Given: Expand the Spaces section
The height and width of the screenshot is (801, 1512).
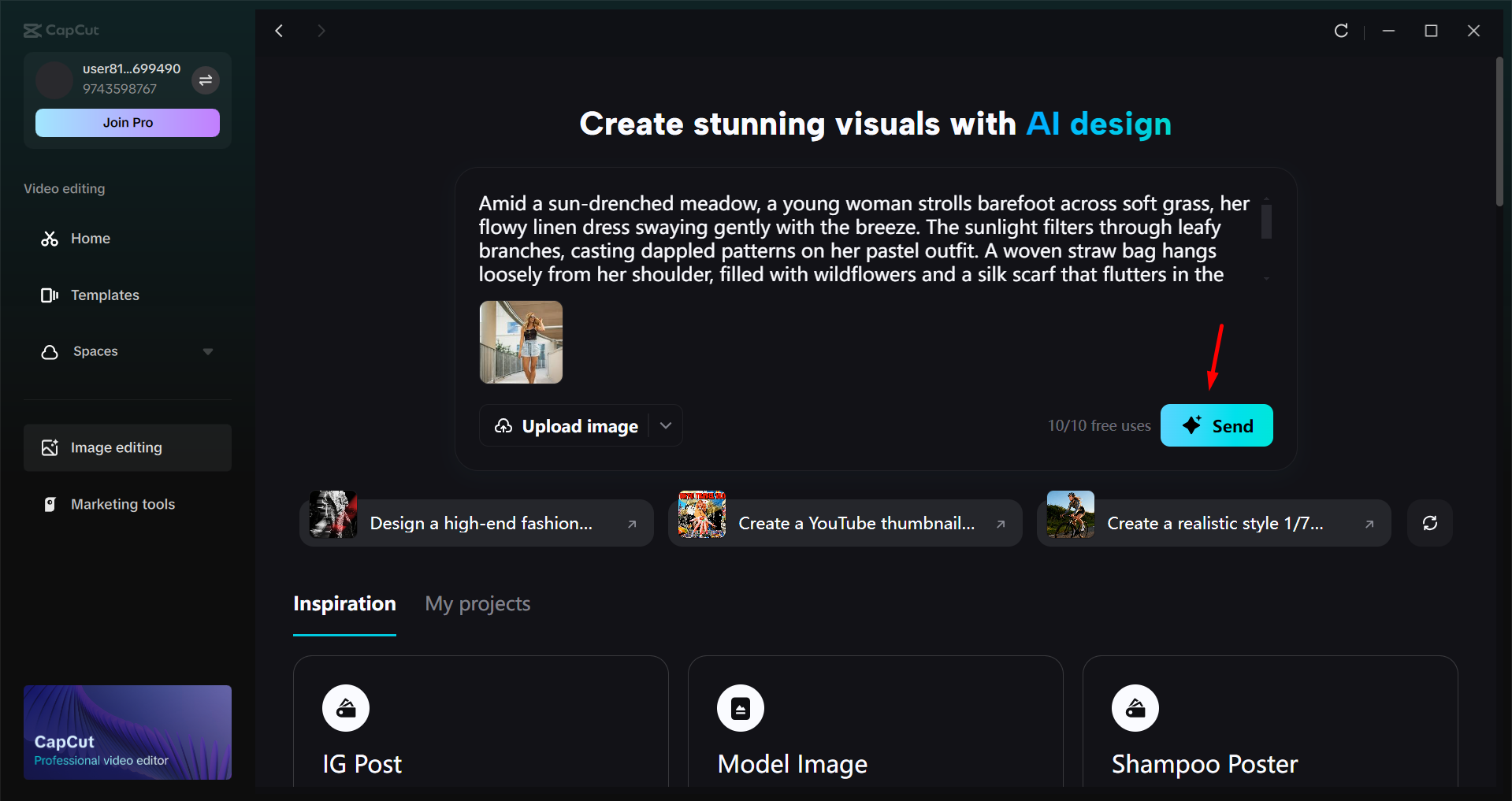Looking at the screenshot, I should point(207,351).
